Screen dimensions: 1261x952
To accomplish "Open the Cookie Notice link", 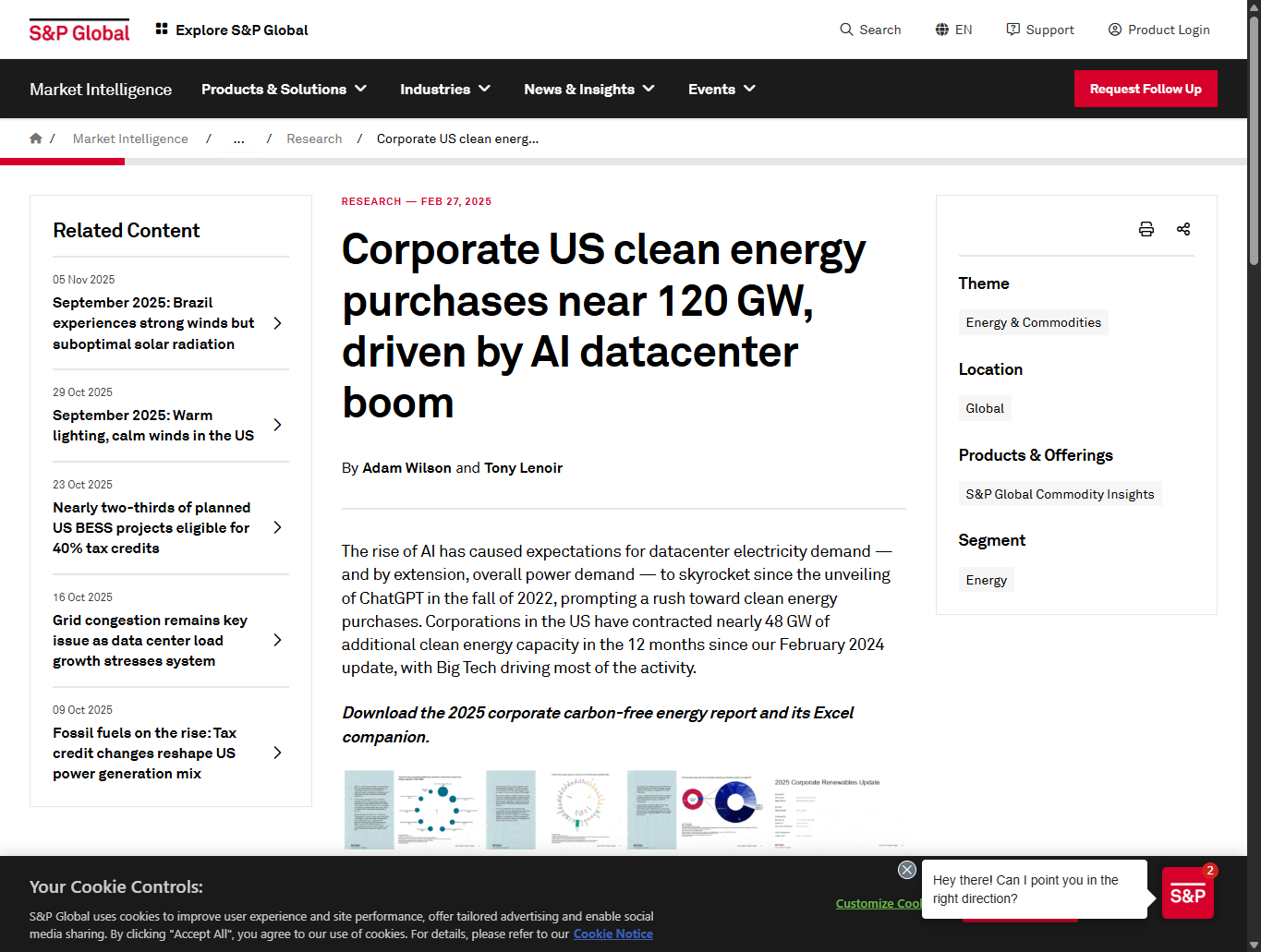I will [612, 934].
